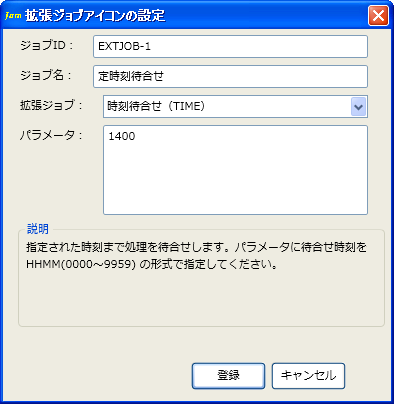
Task: Click the EXTJOB-1 text in the ID field
Action: click(x=124, y=46)
